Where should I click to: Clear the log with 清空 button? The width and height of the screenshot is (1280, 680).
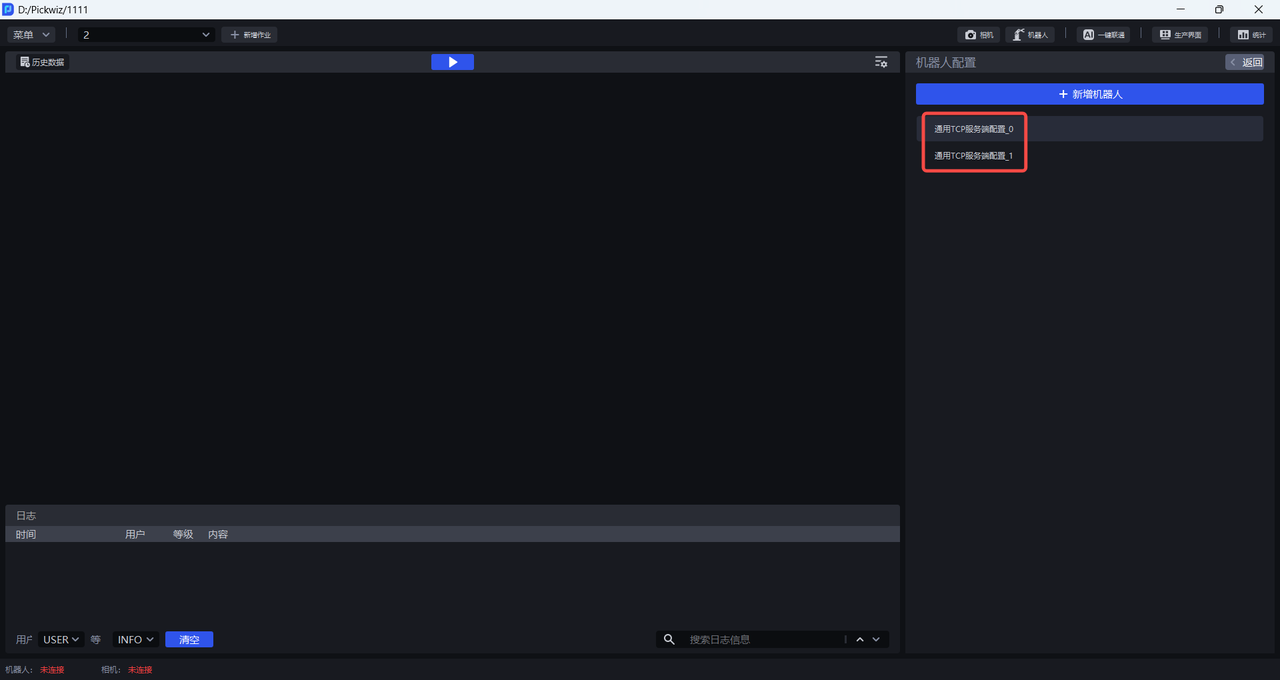pyautogui.click(x=189, y=640)
